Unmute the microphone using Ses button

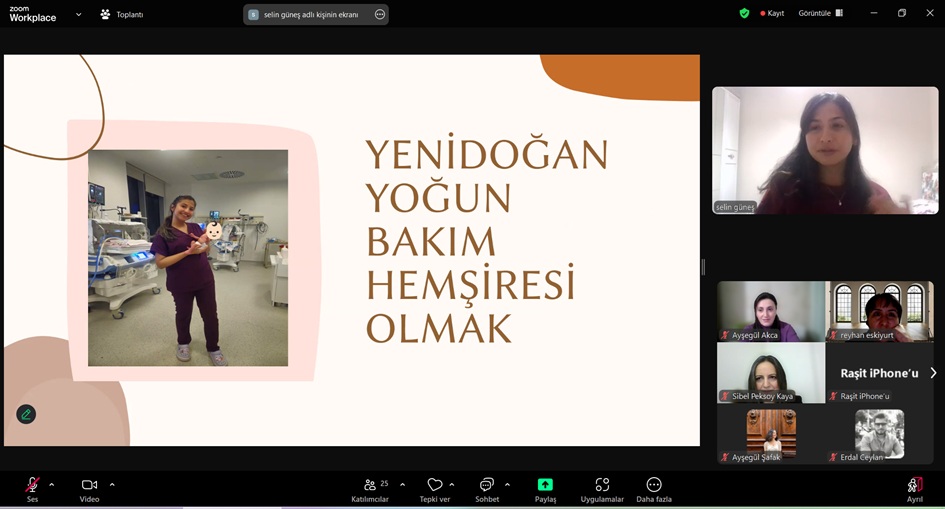tap(32, 485)
